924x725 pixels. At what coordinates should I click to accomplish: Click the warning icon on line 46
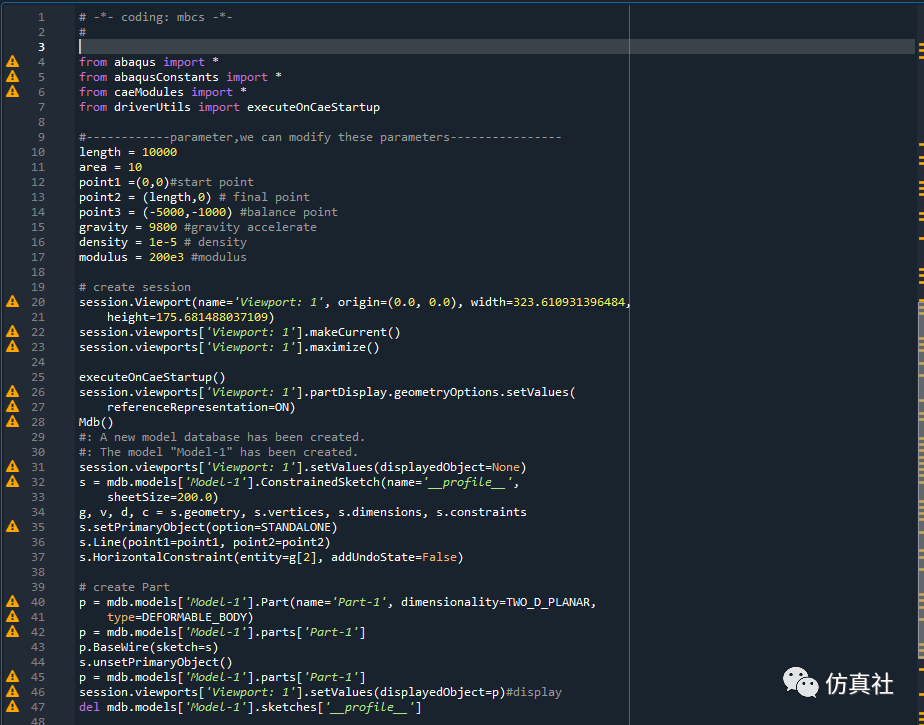12,692
